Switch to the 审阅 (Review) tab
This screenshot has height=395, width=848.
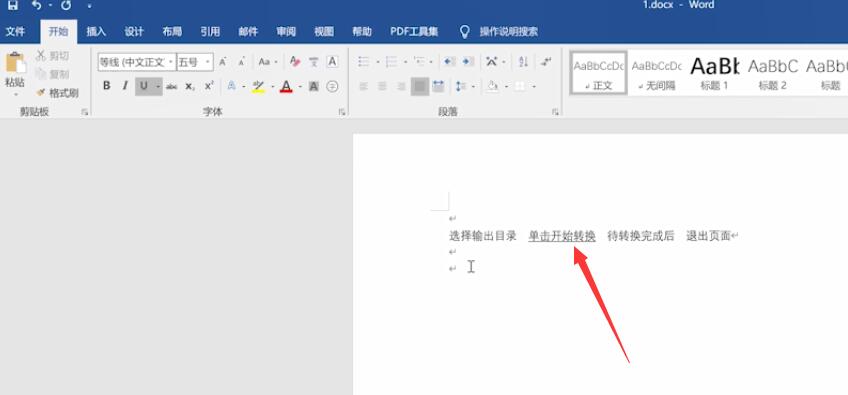[x=286, y=32]
